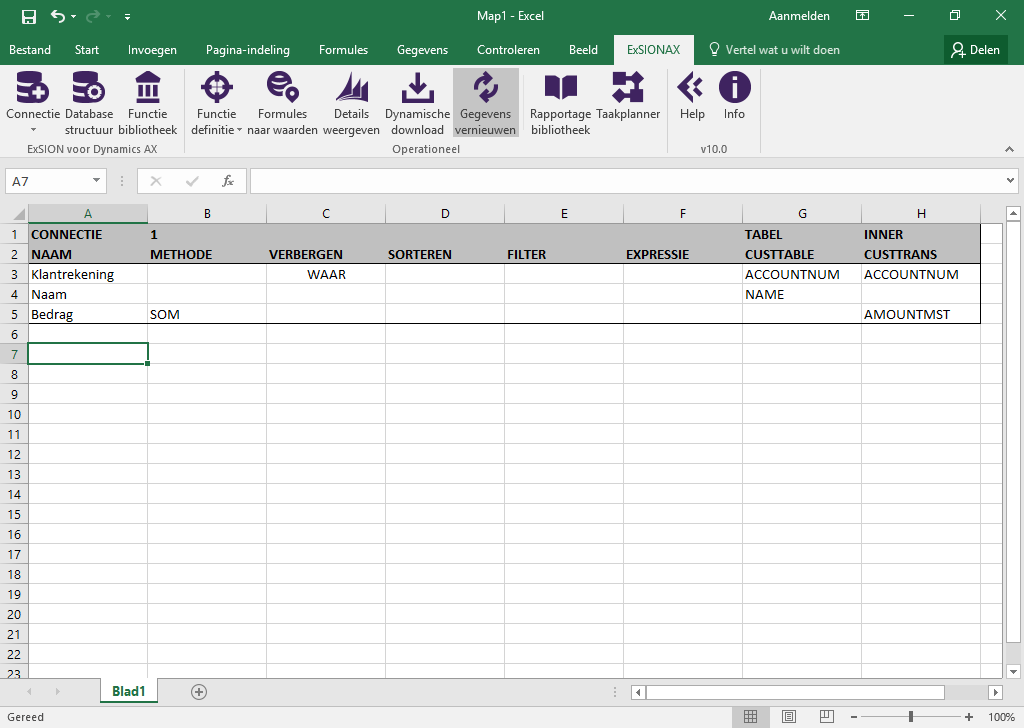
Task: Switch to Normal view in status bar
Action: pyautogui.click(x=750, y=717)
